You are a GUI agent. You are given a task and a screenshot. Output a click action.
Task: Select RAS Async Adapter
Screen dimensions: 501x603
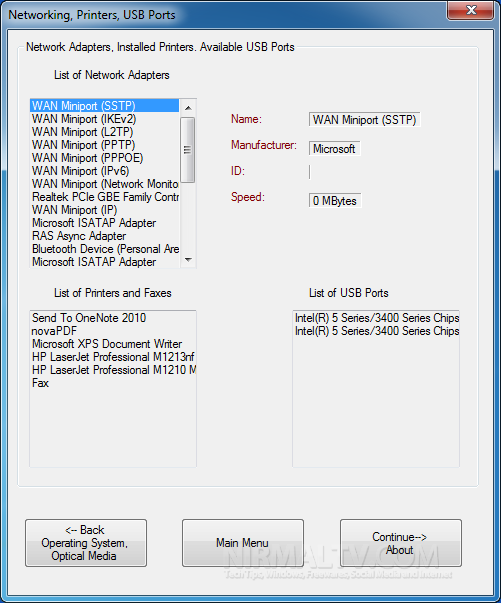coord(105,236)
